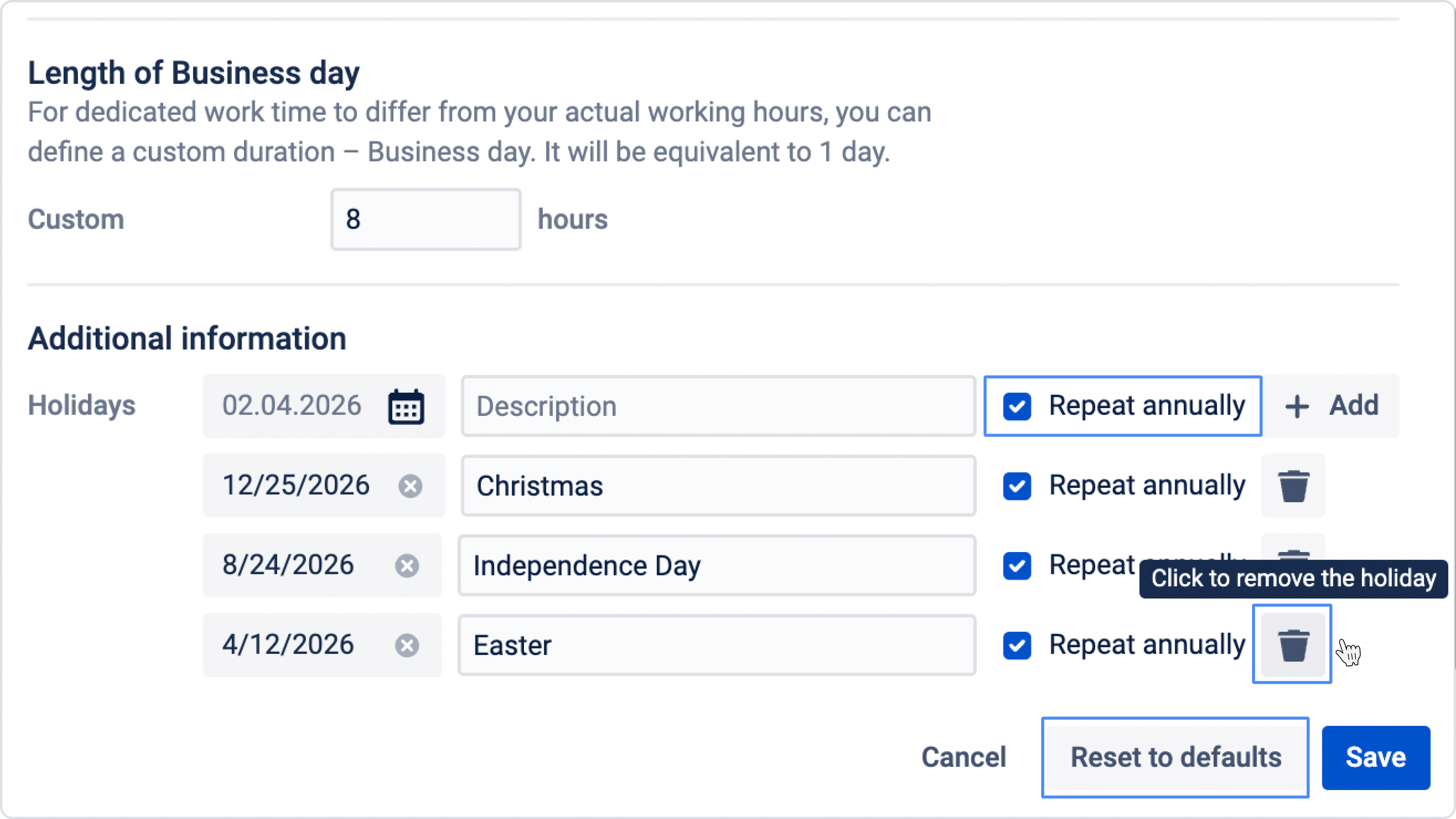Cancel the settings changes
1456x819 pixels.
964,757
